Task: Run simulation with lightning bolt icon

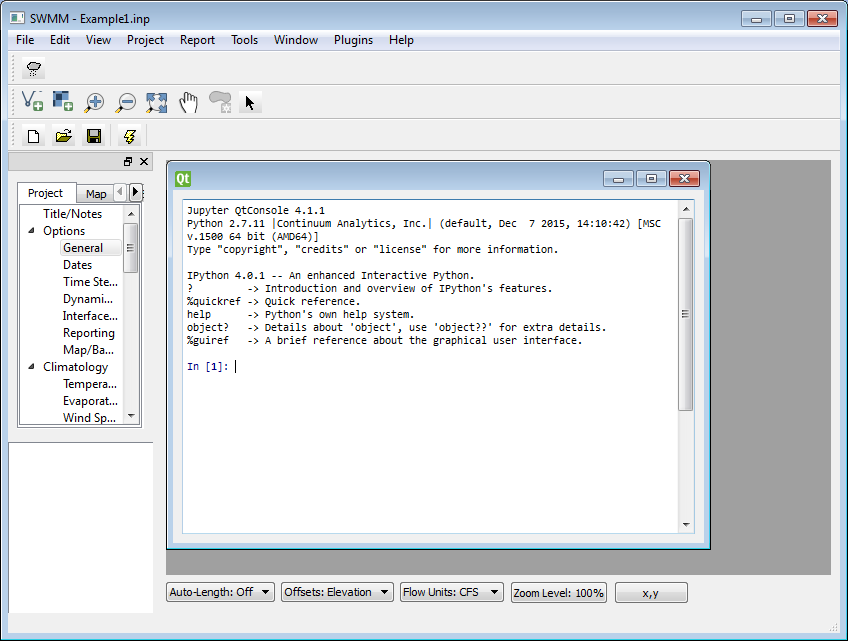Action: click(129, 136)
